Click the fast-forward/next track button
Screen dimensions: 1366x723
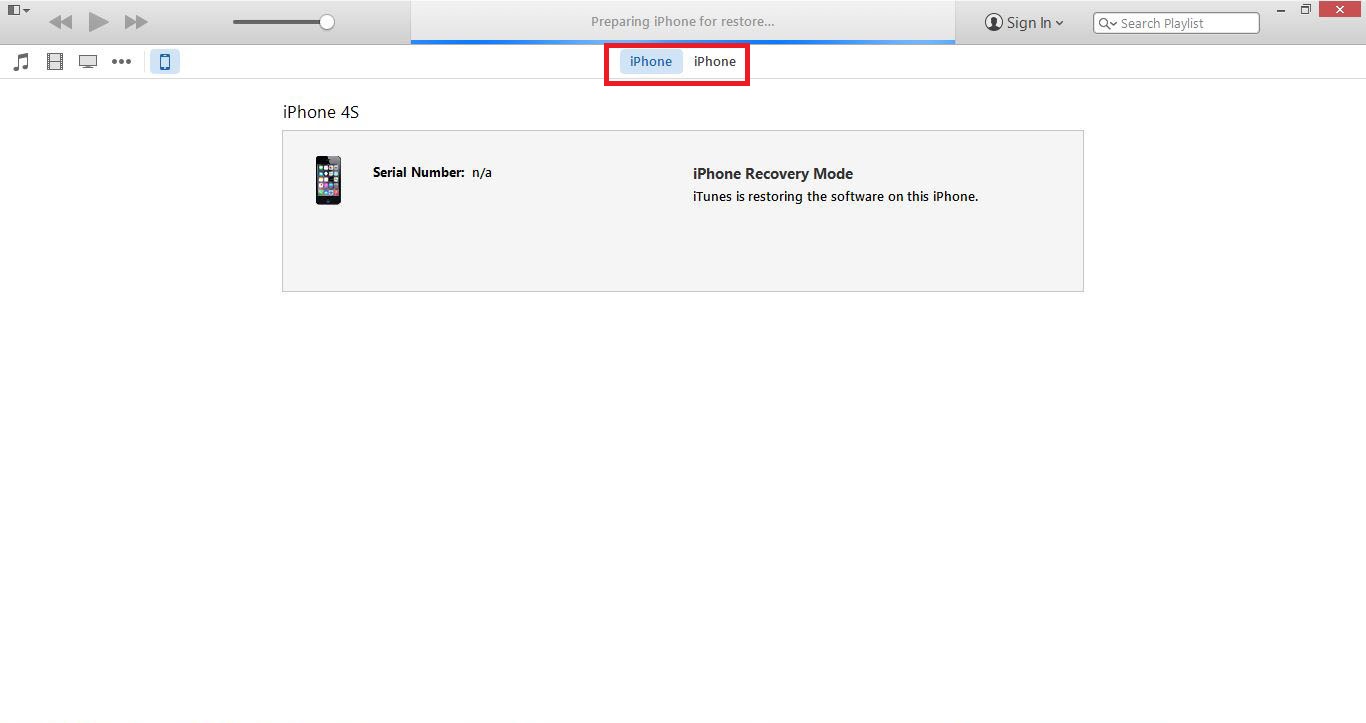tap(136, 22)
